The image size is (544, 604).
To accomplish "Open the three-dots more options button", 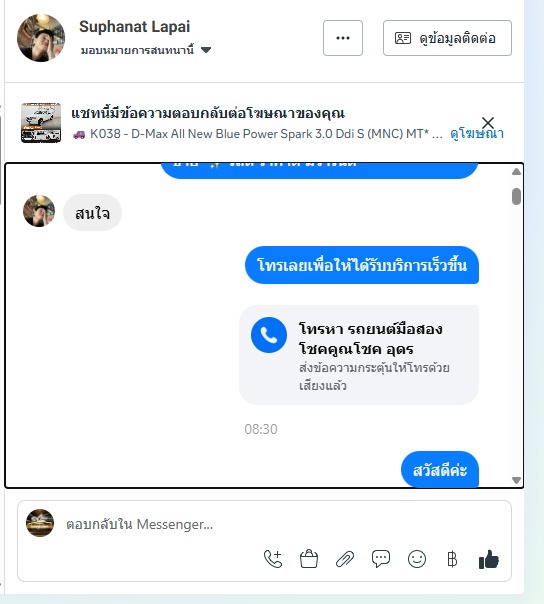I will tap(343, 38).
